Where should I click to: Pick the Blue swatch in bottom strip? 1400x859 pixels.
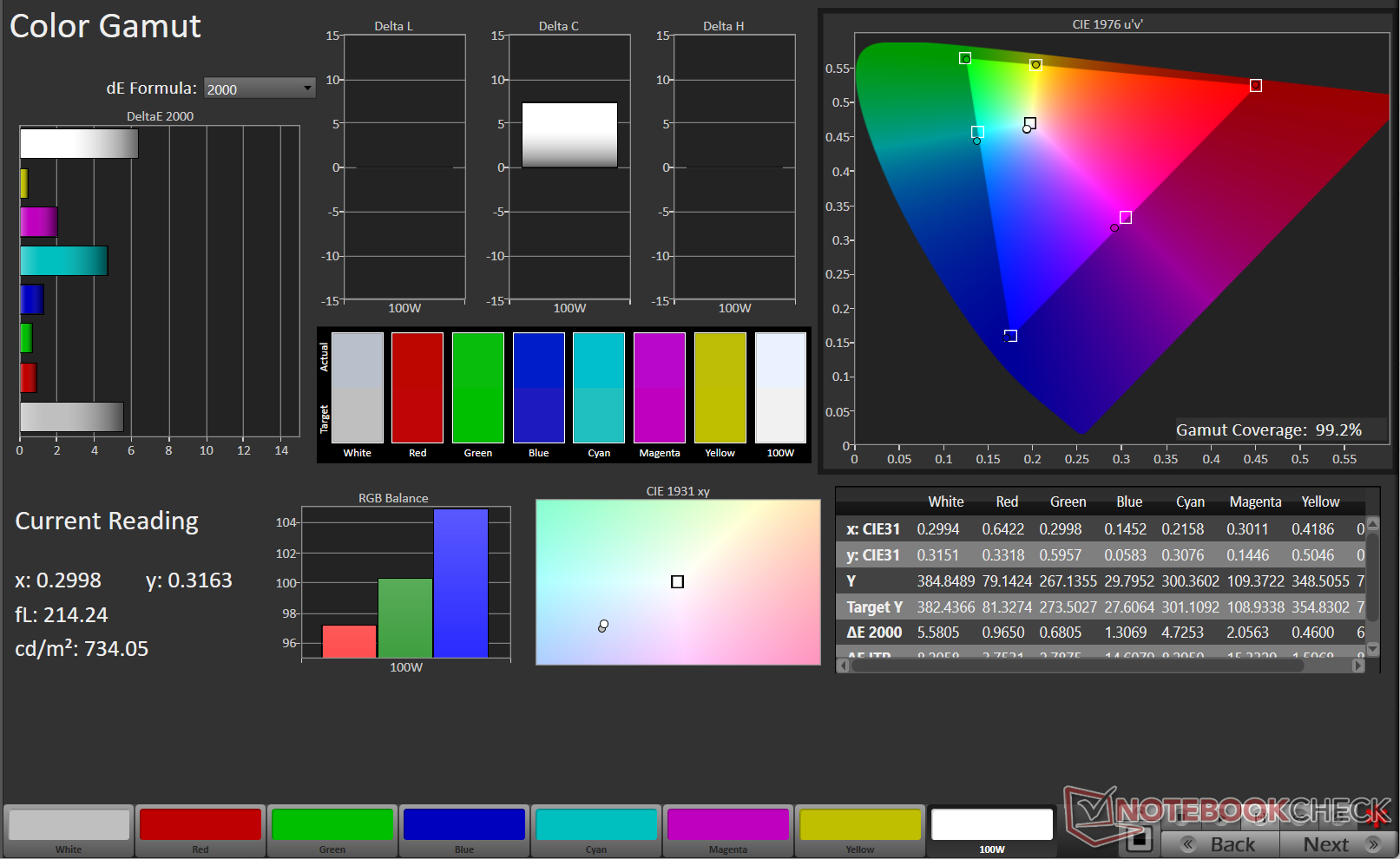pyautogui.click(x=464, y=825)
